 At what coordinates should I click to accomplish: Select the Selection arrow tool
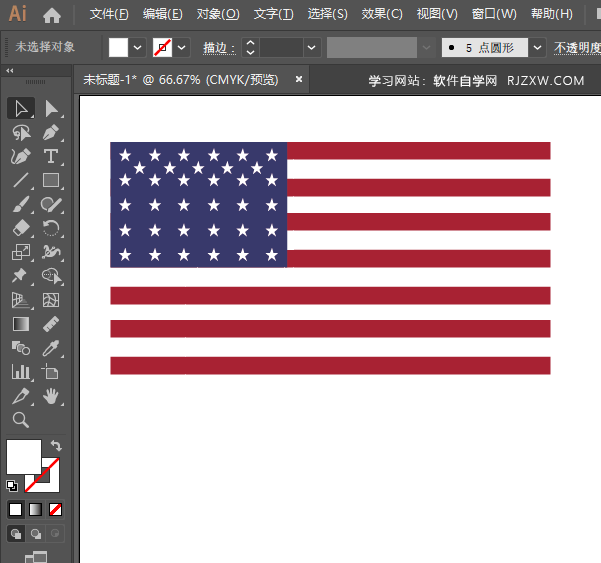point(21,108)
